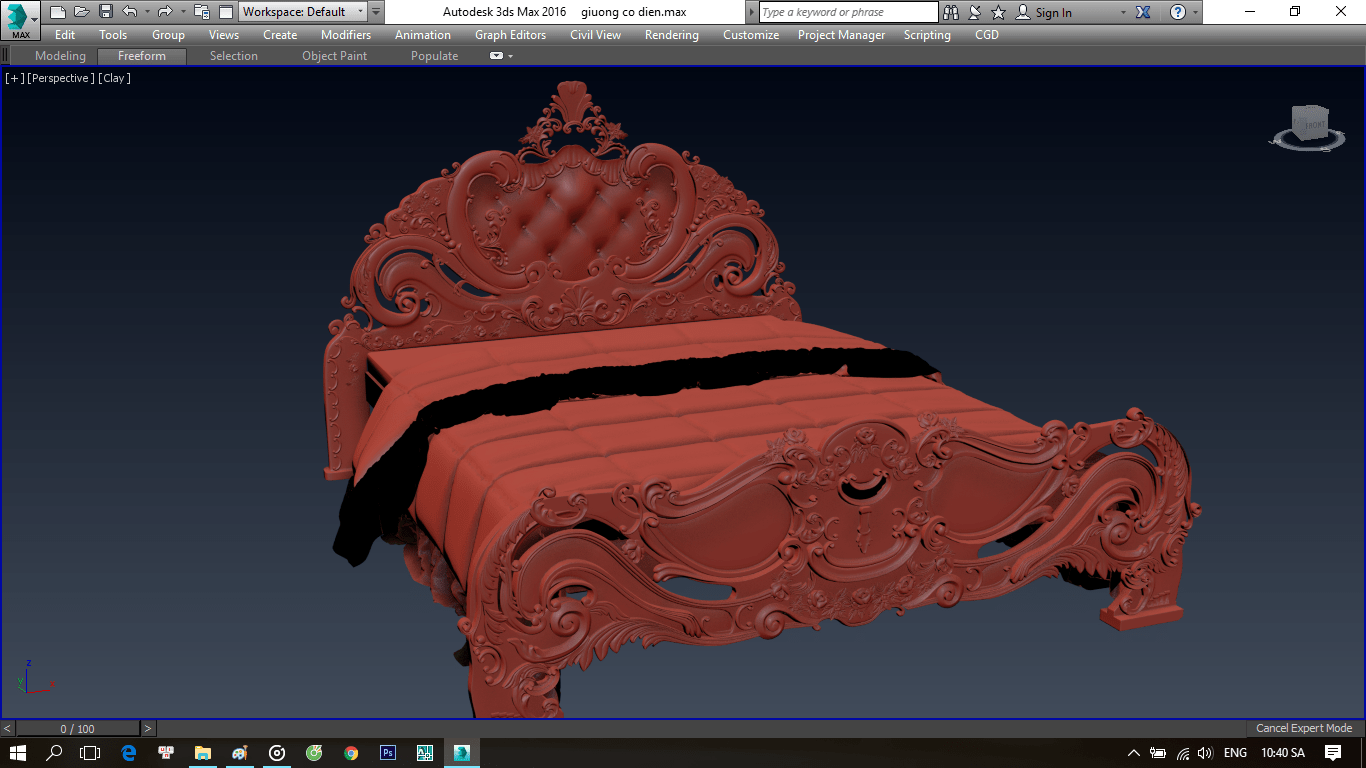
Task: Save the file with the floppy disk icon
Action: pyautogui.click(x=106, y=12)
